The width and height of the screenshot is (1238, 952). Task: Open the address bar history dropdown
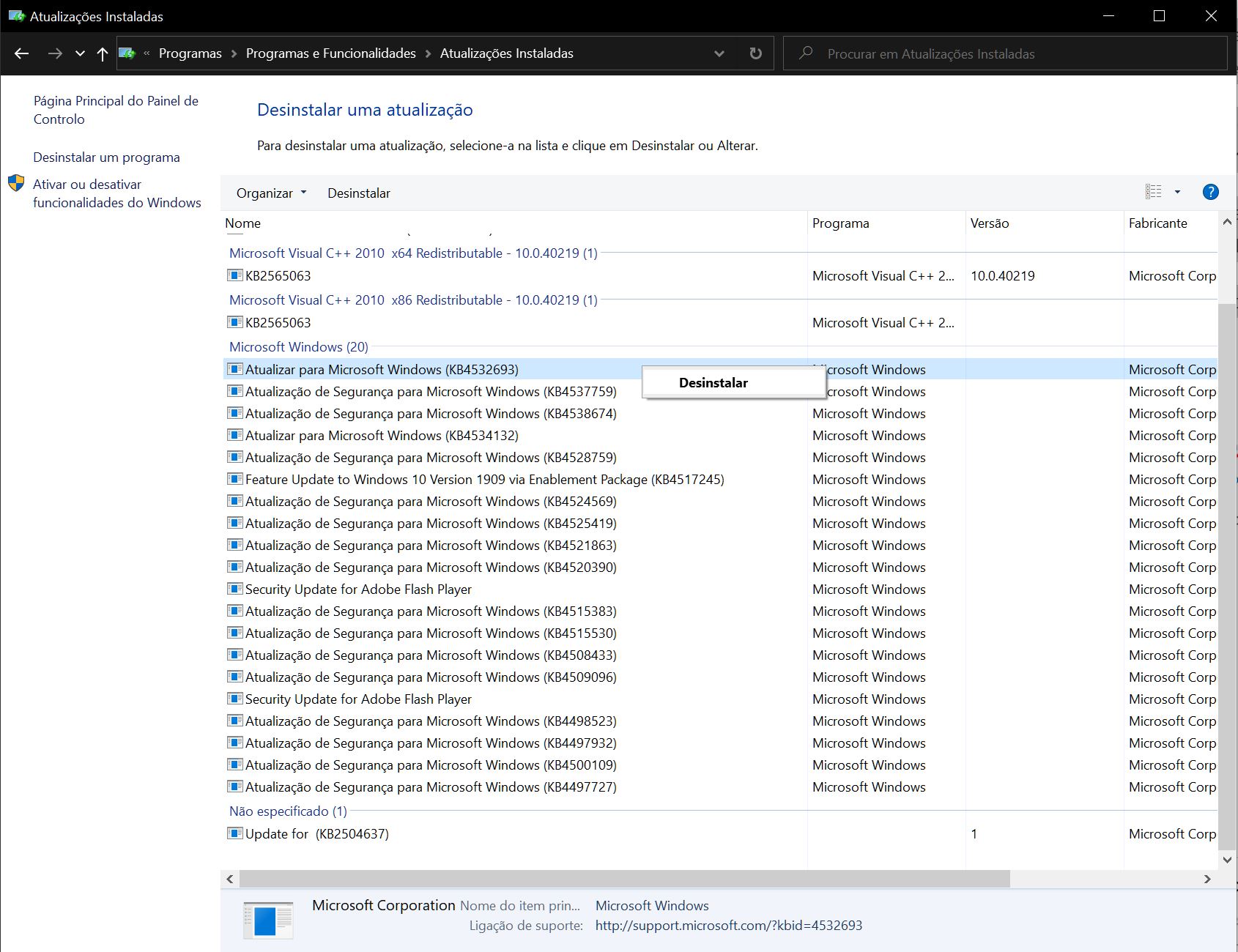click(x=719, y=53)
